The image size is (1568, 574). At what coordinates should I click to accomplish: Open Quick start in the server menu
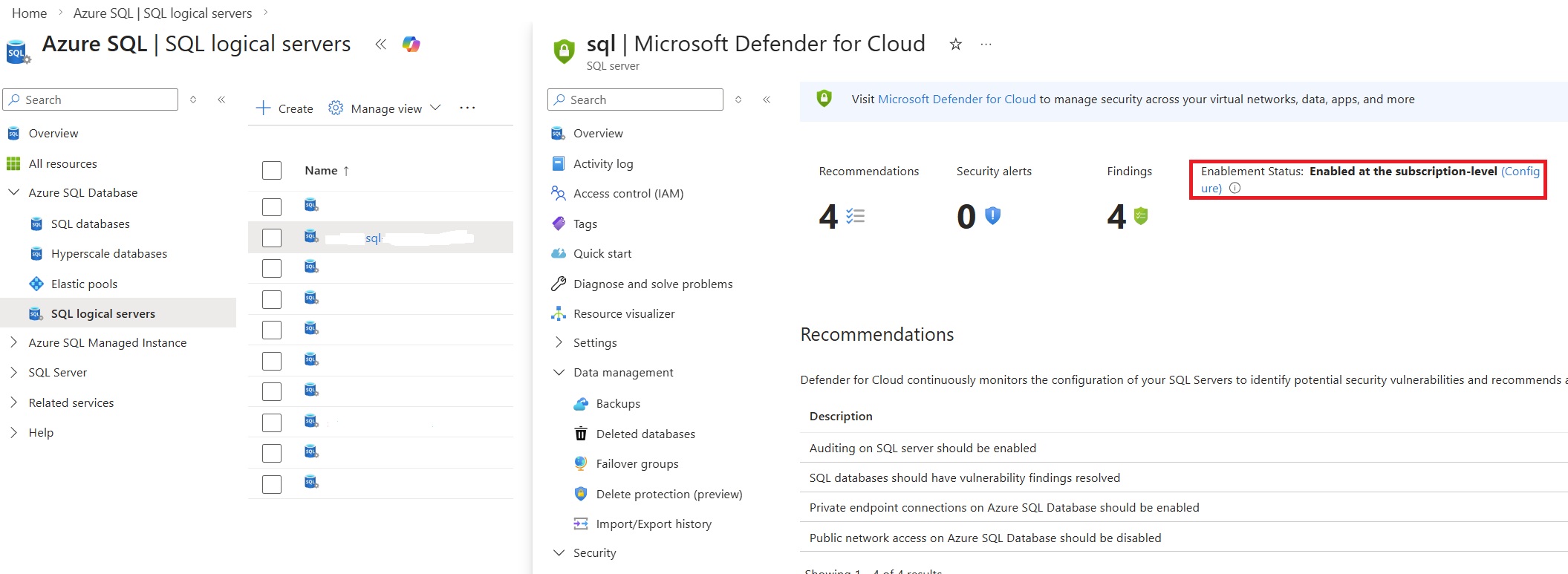click(602, 253)
